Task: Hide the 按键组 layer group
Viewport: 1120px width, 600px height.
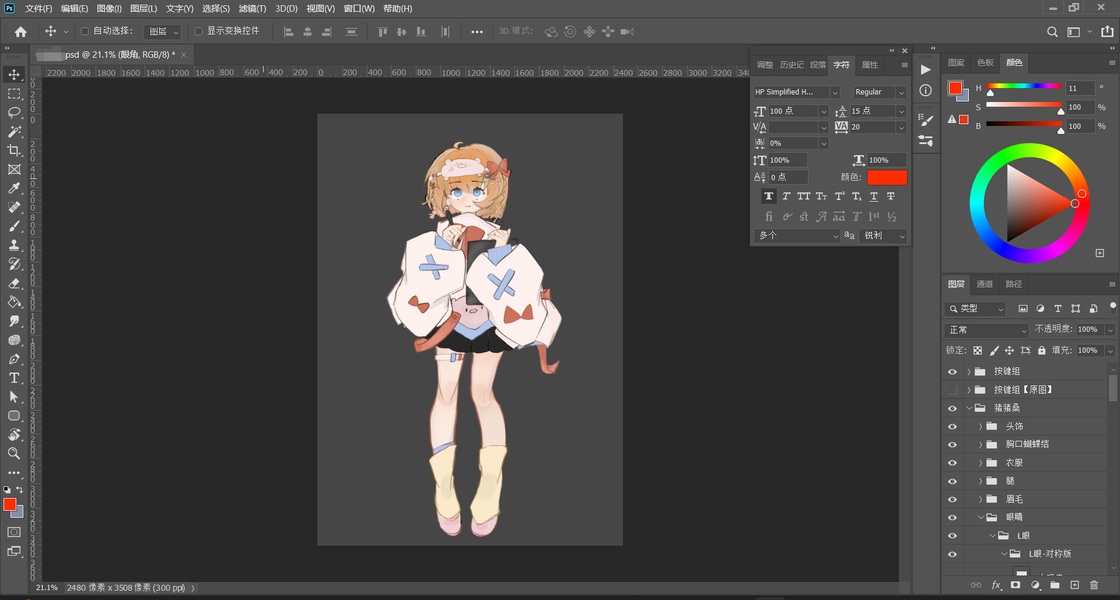Action: pyautogui.click(x=952, y=371)
